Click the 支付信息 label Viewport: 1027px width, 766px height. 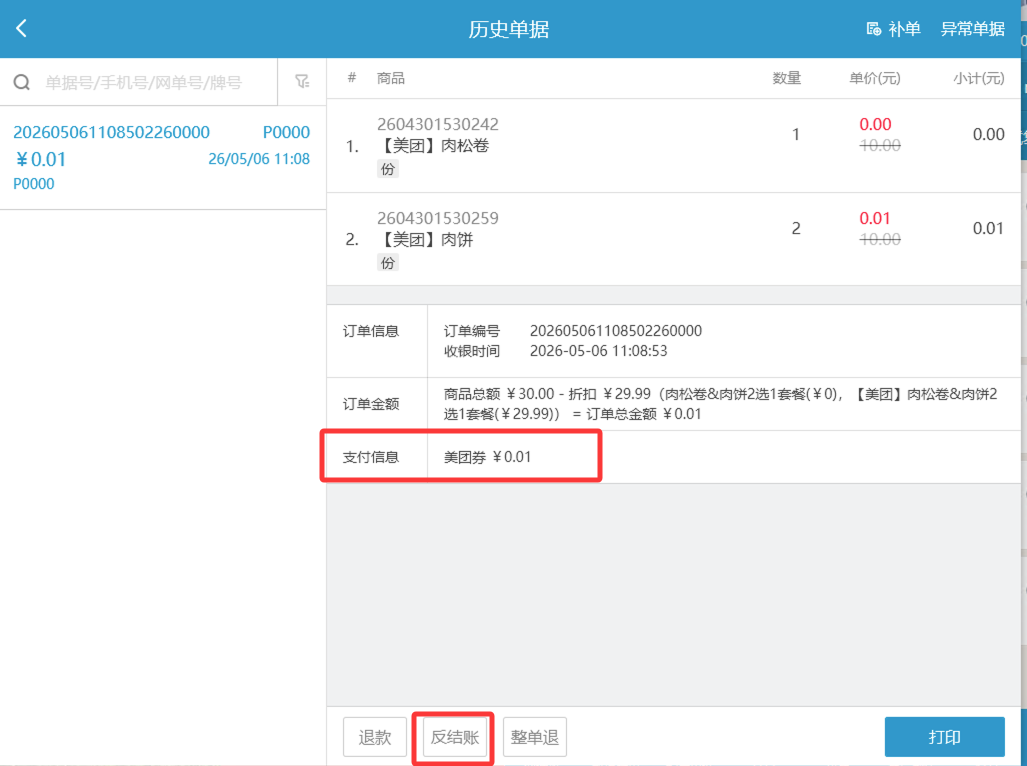click(371, 457)
